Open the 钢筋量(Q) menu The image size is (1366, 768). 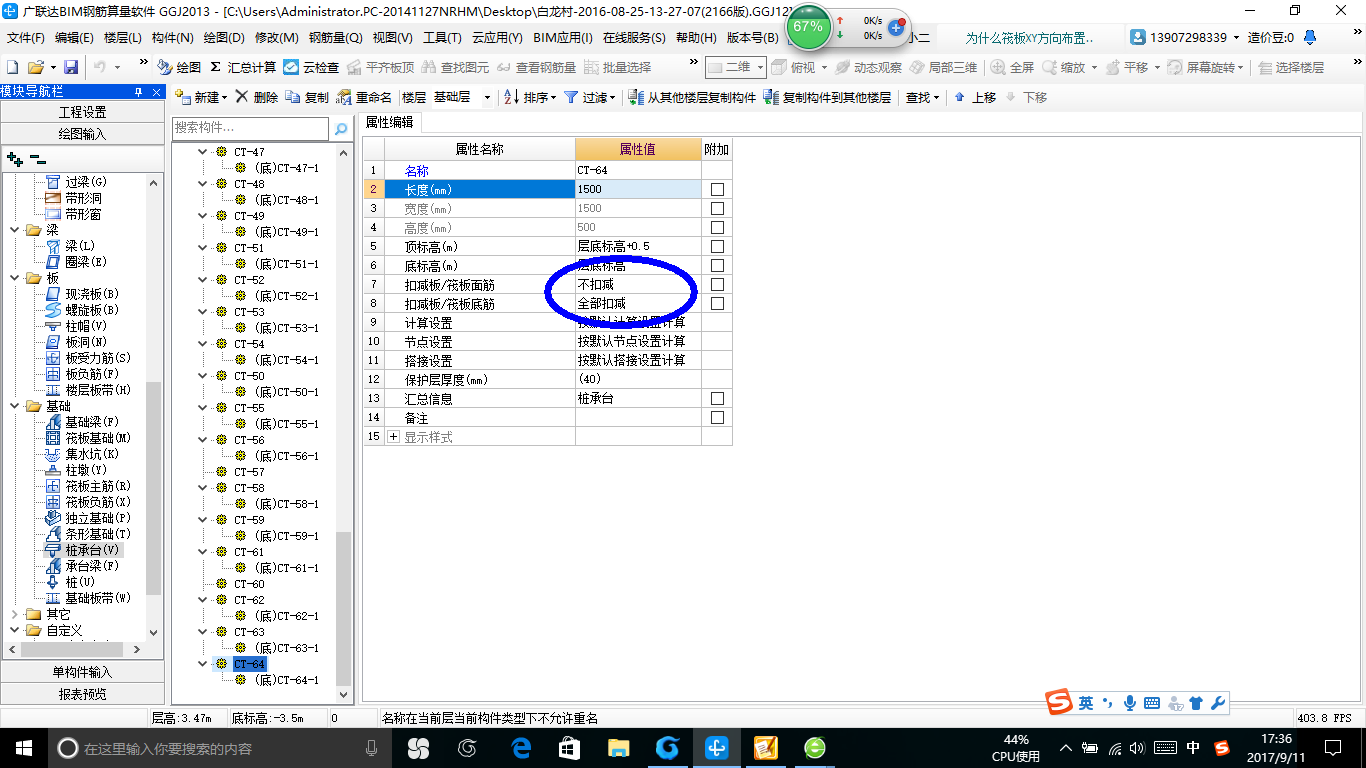click(335, 38)
